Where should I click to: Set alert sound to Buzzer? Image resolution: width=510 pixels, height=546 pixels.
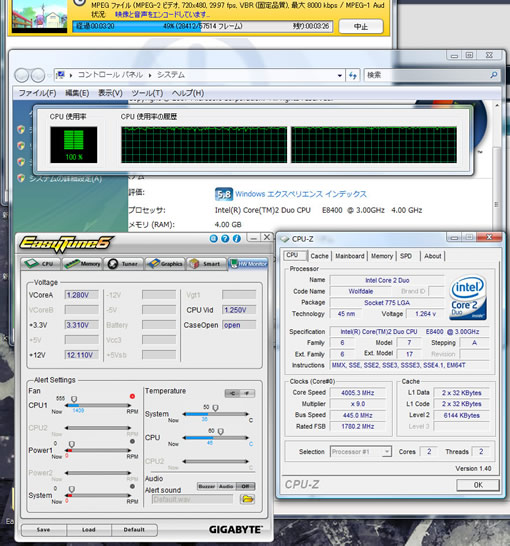tap(207, 486)
